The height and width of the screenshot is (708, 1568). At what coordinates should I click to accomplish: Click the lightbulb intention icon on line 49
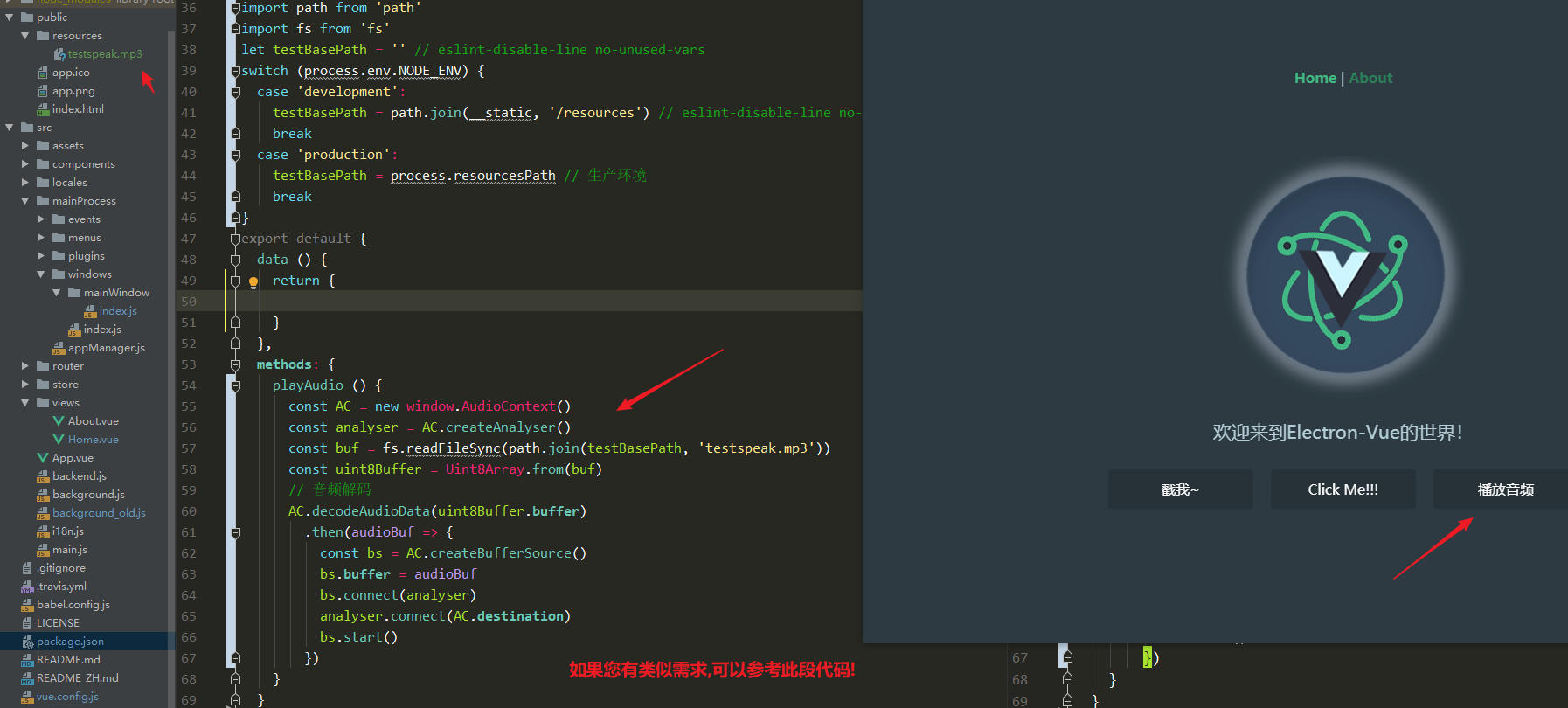click(253, 281)
